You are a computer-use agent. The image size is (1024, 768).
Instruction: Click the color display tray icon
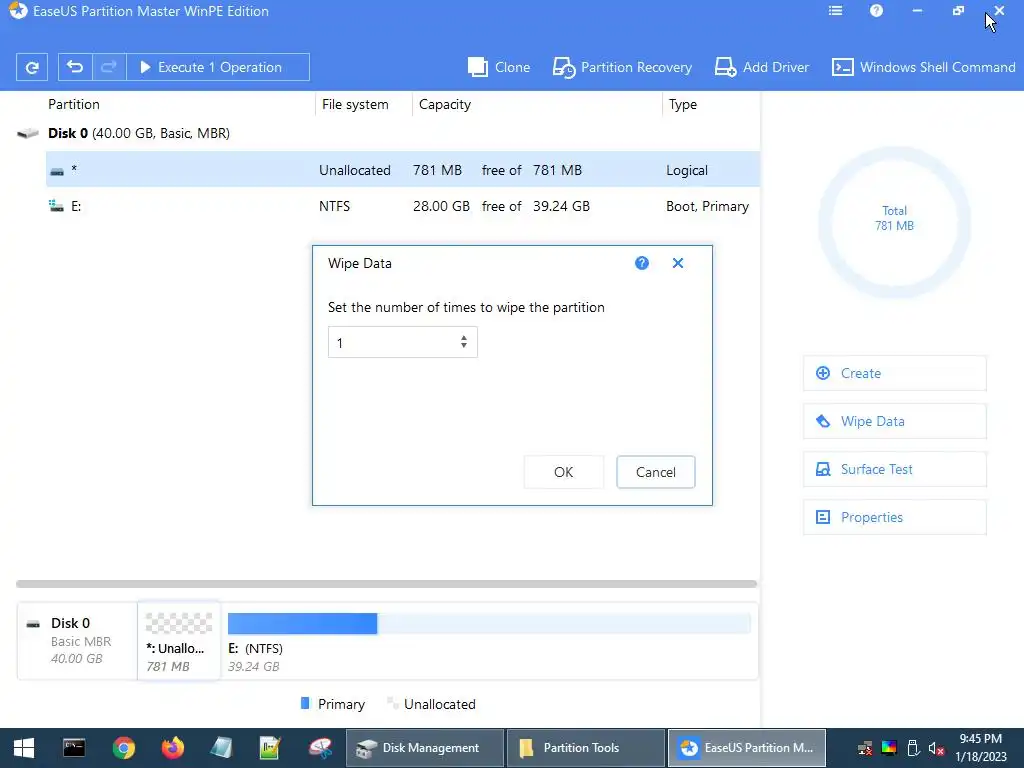pyautogui.click(x=889, y=748)
